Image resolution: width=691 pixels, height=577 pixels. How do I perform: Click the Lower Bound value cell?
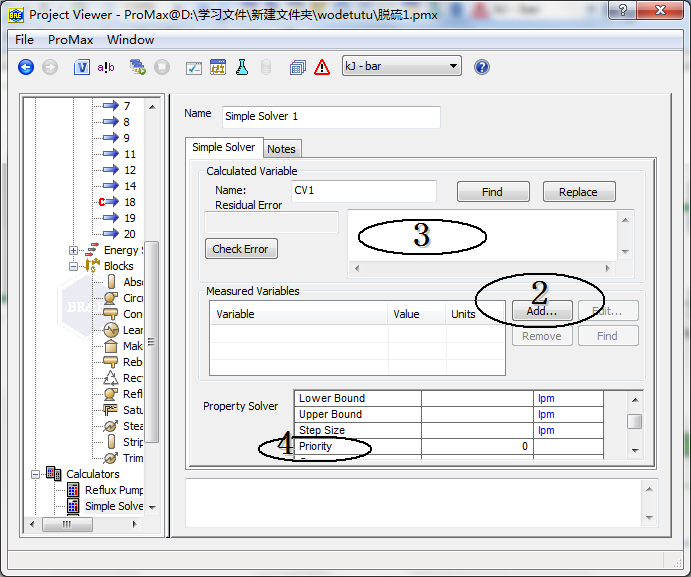[x=477, y=398]
